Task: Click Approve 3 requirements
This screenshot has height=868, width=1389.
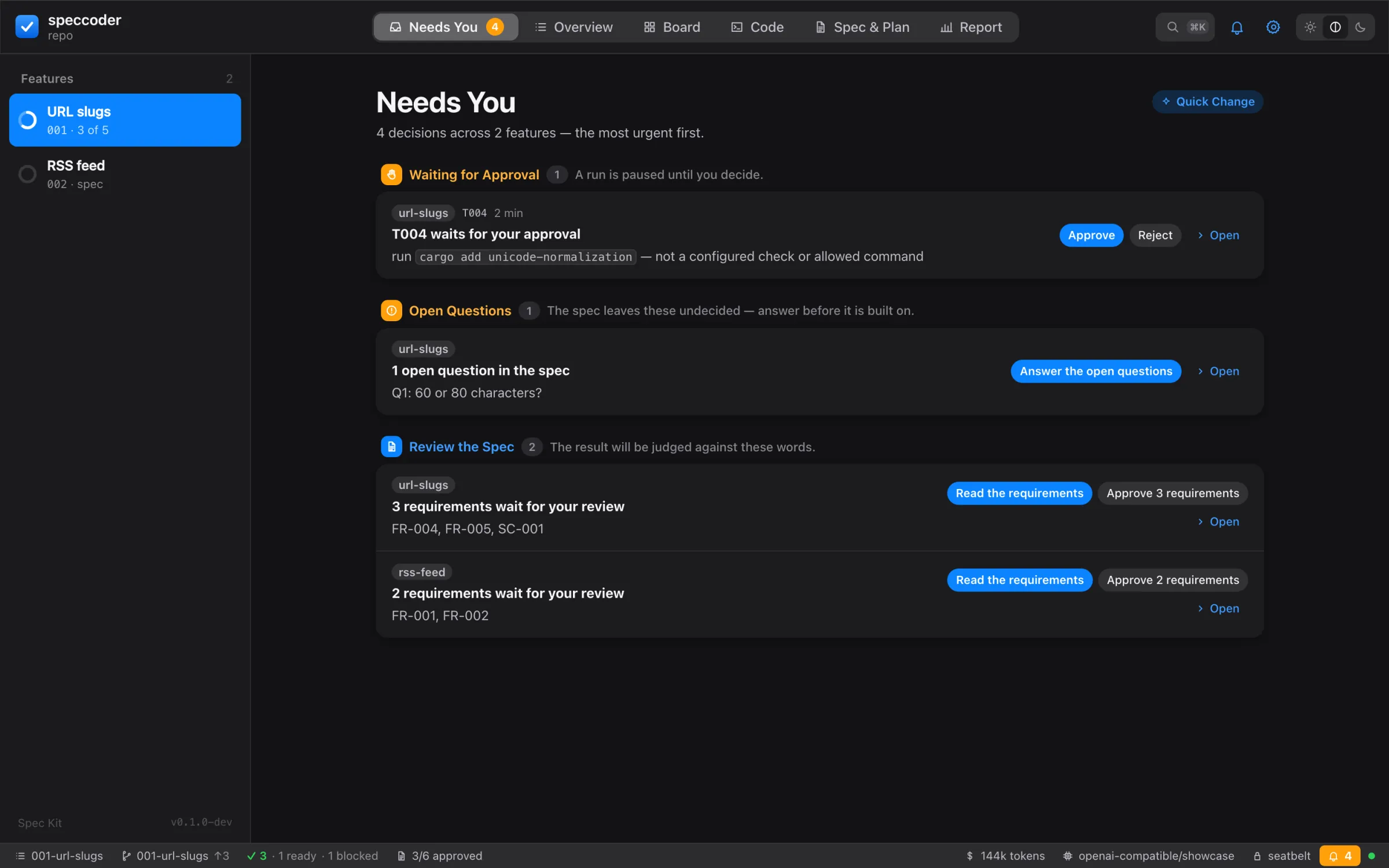Action: coord(1173,493)
